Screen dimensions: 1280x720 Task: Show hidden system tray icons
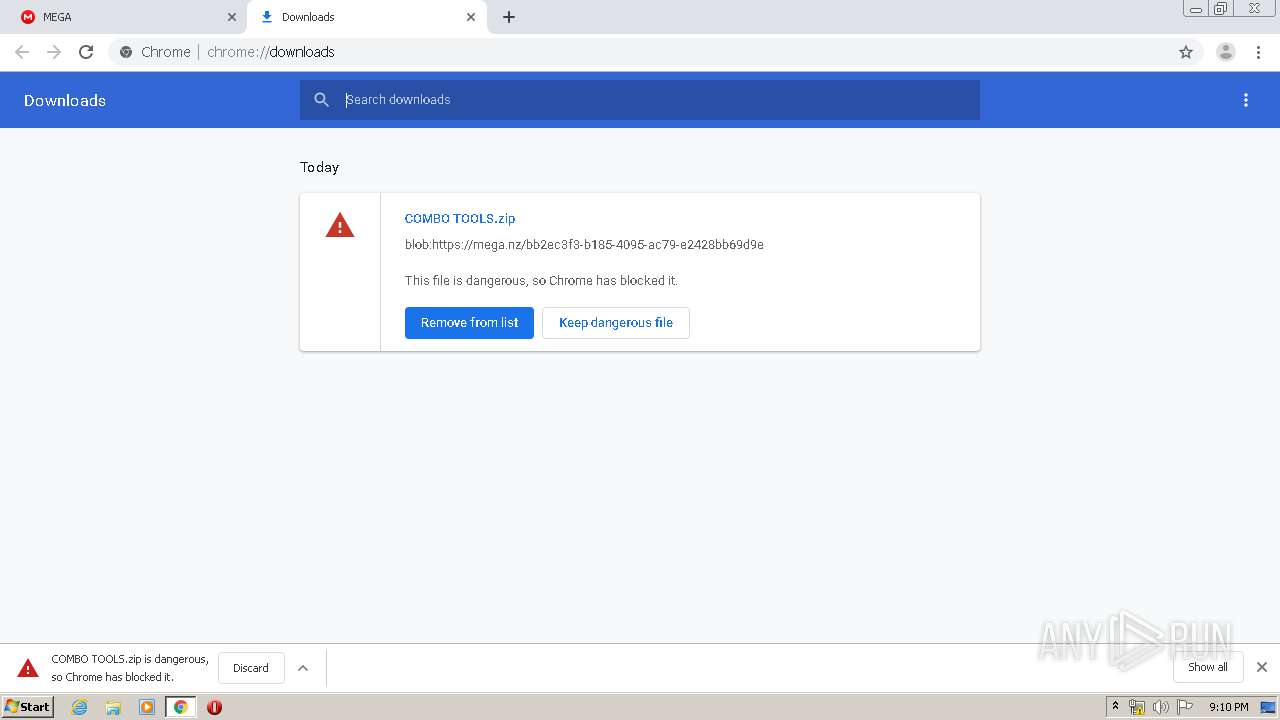tap(1116, 707)
